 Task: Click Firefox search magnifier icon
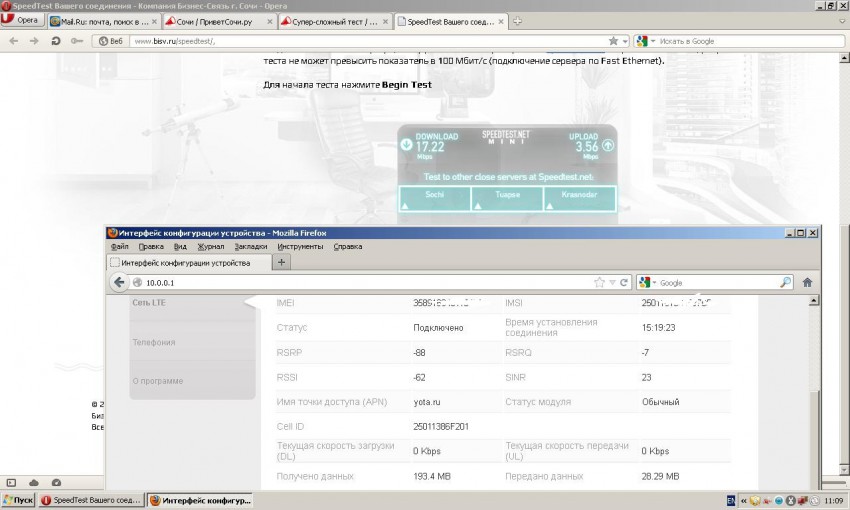(x=785, y=282)
